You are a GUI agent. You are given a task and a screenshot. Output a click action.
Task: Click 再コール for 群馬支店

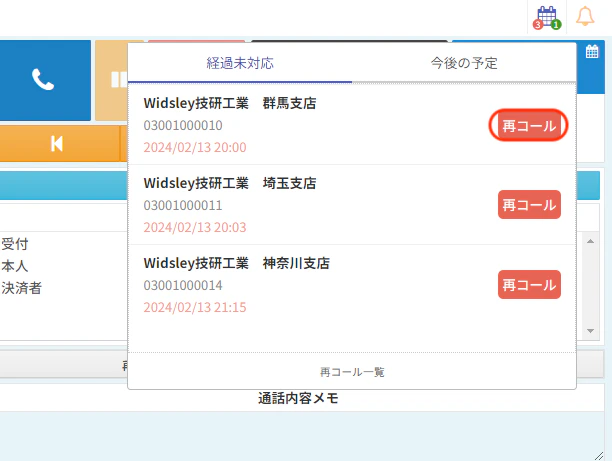tap(529, 126)
